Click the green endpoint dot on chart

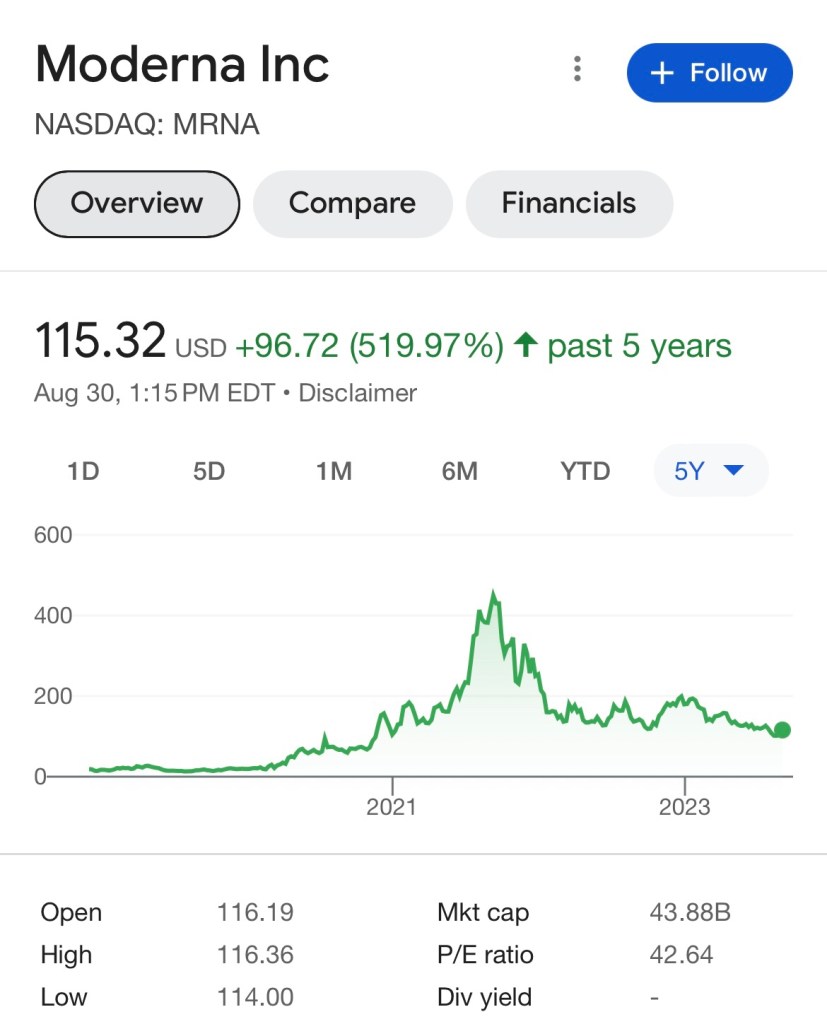point(782,730)
